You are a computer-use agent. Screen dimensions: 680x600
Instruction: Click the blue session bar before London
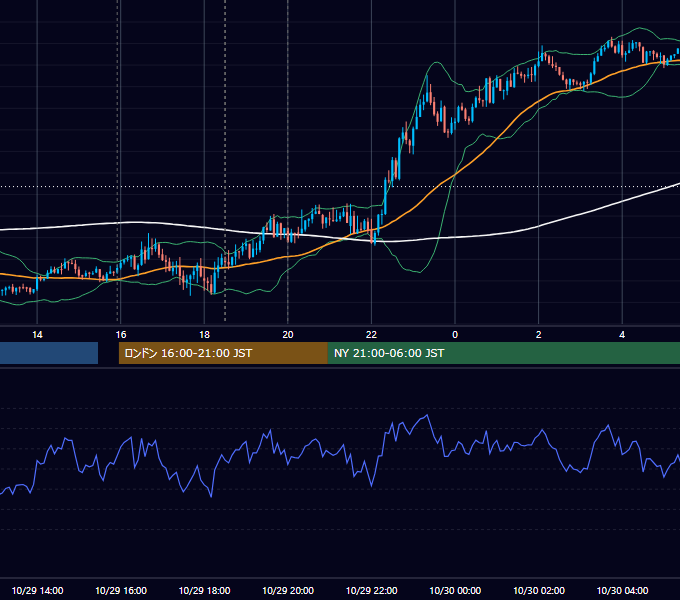click(49, 353)
